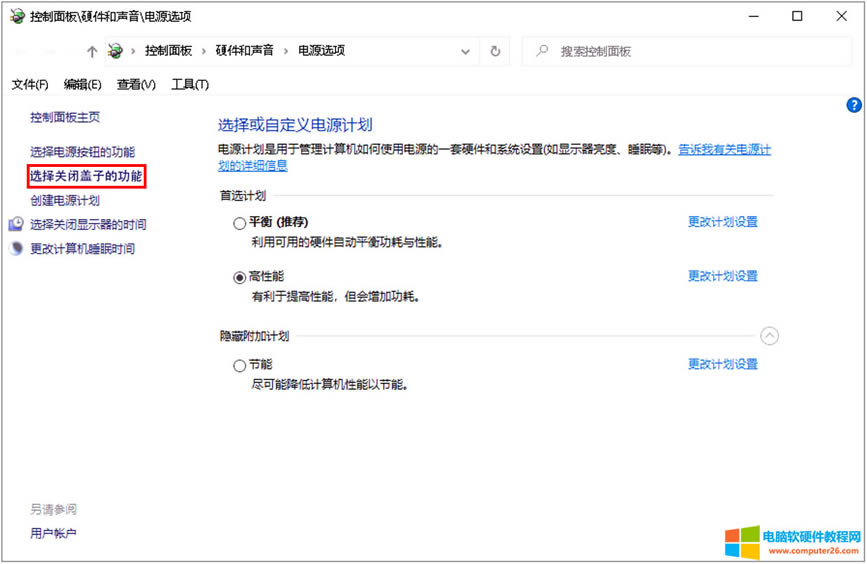Viewport: 867px width, 564px height.
Task: Click 更改计划设置 for the 高性能 plan
Action: (x=722, y=276)
